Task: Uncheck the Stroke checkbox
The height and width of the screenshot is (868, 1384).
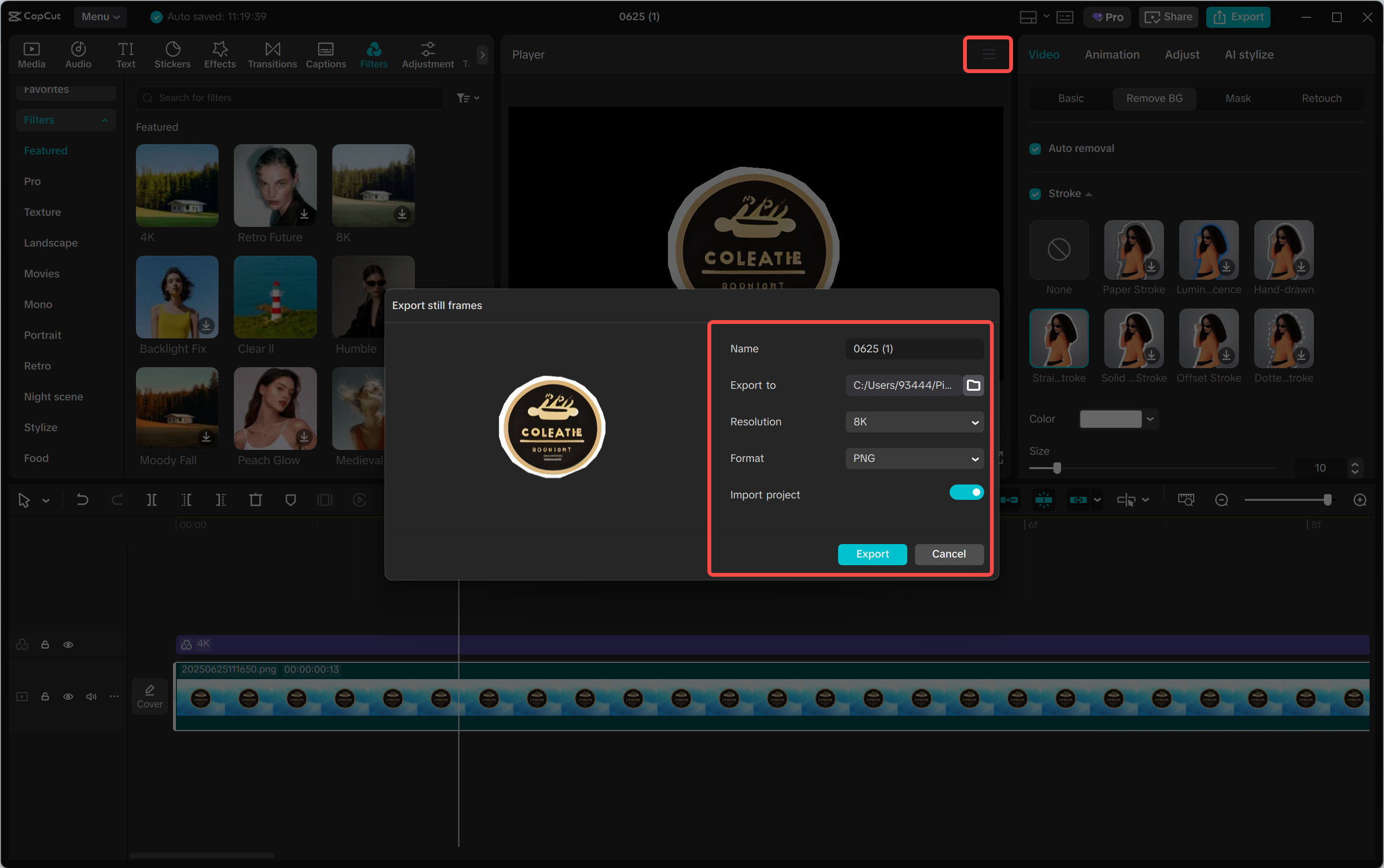Action: tap(1035, 194)
